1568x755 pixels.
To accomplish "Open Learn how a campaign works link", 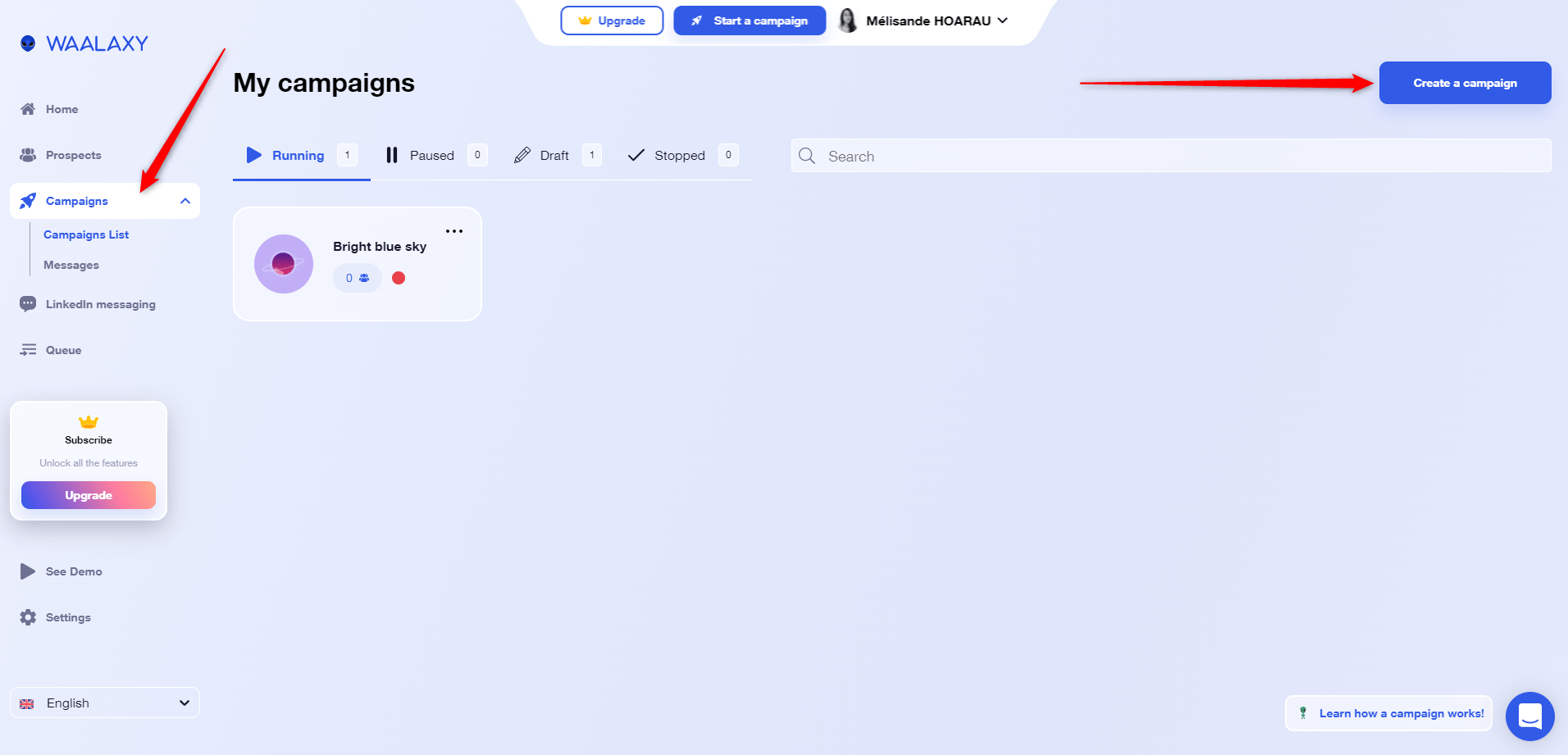I will tap(1389, 713).
